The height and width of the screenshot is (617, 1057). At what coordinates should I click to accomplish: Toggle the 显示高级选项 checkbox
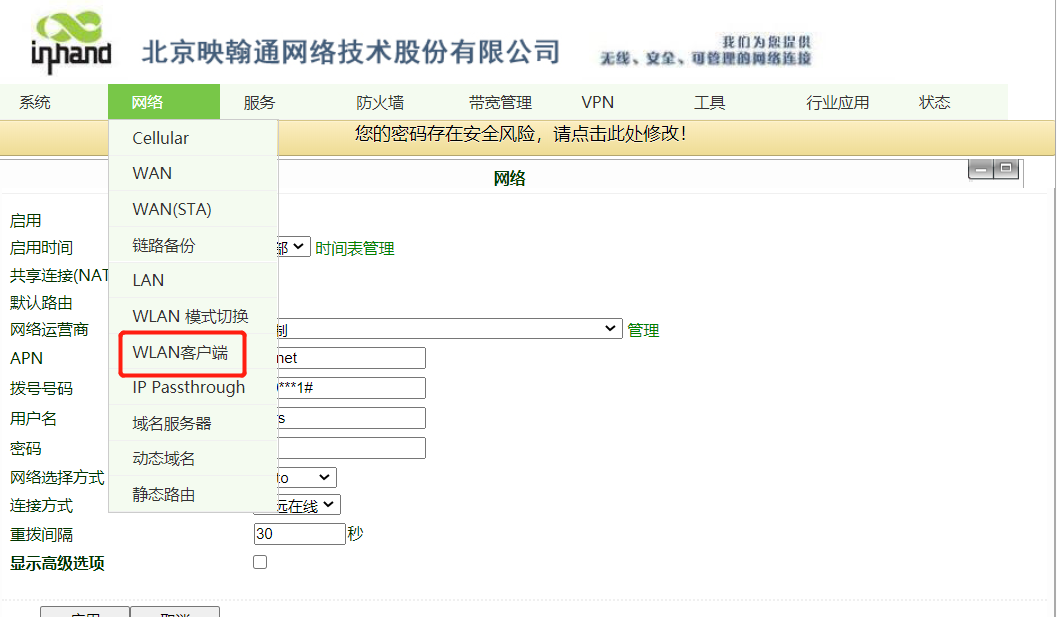260,562
